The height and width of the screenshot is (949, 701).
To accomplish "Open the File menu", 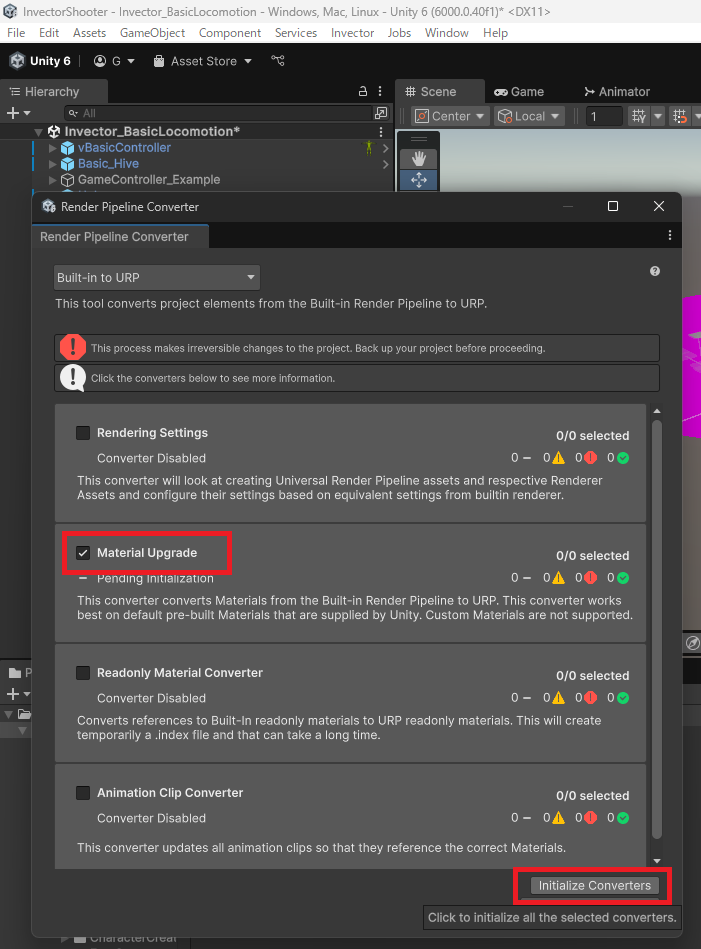I will pos(16,33).
